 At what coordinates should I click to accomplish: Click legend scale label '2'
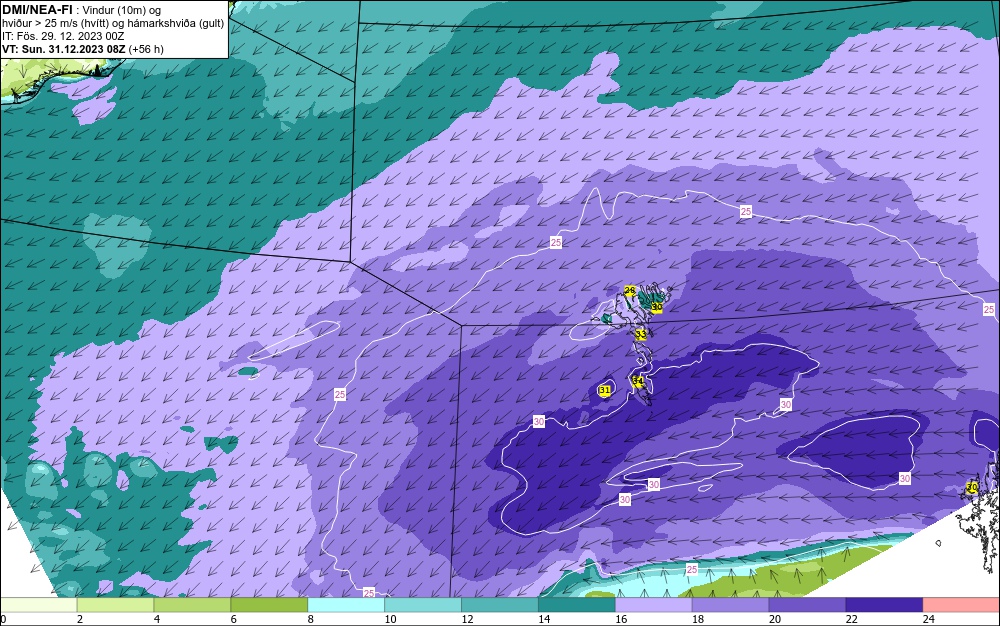tap(80, 619)
